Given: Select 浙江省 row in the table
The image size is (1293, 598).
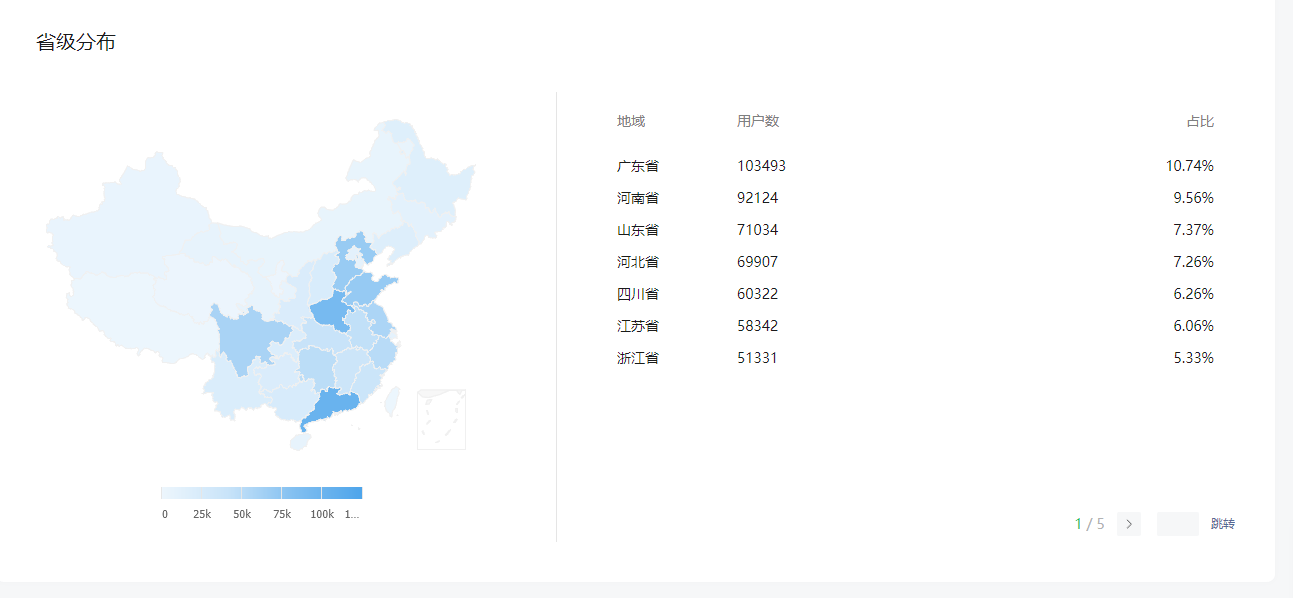Looking at the screenshot, I should 915,358.
